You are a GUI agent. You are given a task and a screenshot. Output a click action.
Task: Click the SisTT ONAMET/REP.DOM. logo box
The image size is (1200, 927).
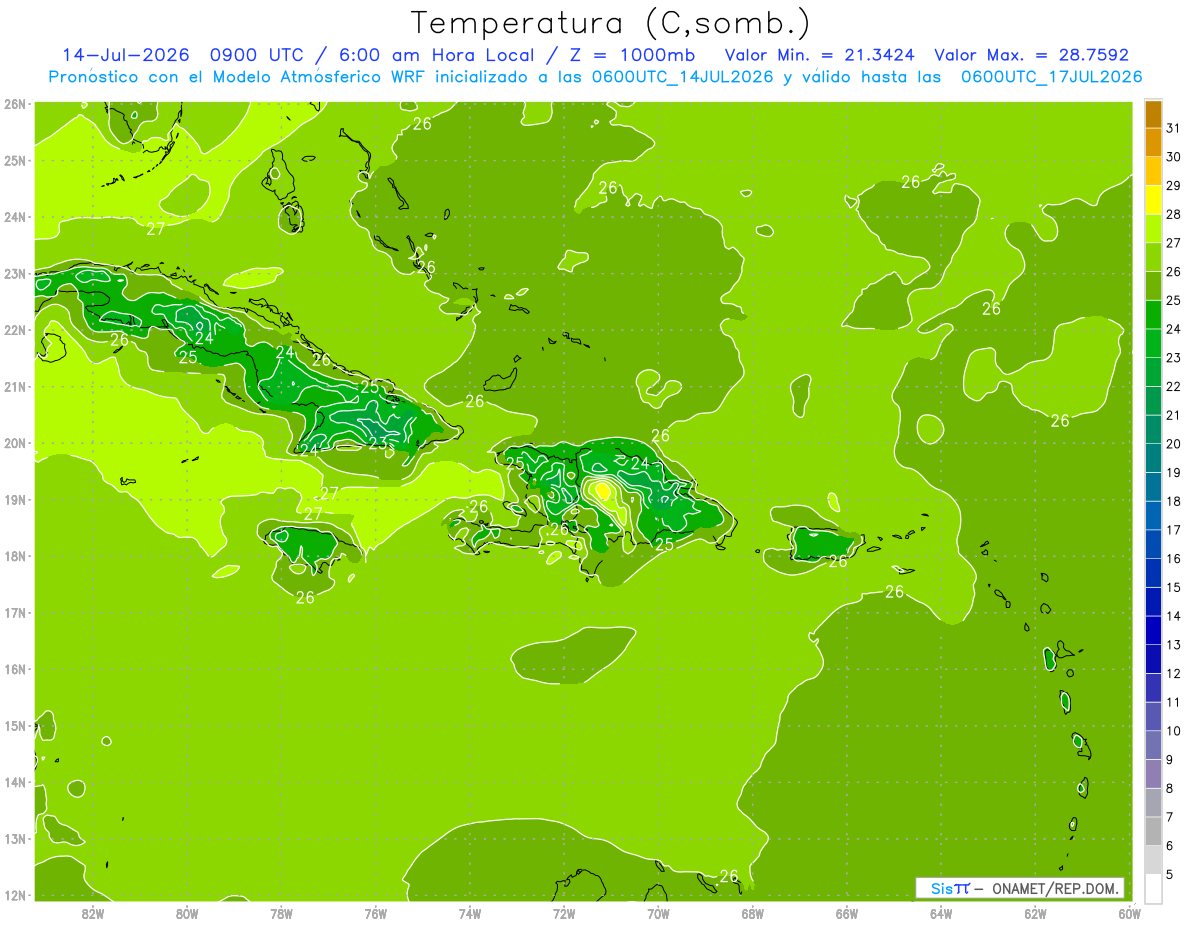pos(1020,888)
